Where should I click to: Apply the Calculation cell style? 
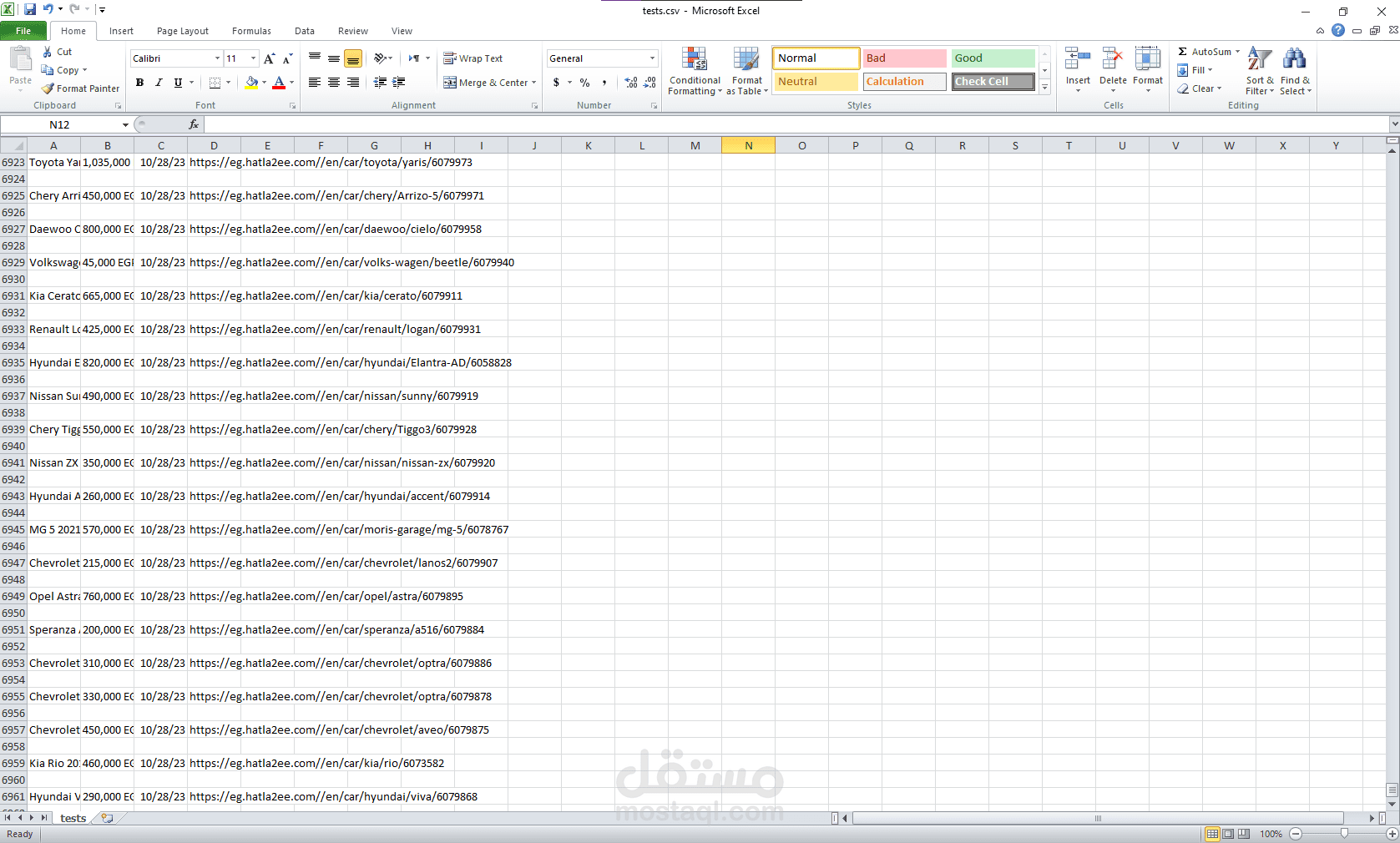tap(905, 82)
